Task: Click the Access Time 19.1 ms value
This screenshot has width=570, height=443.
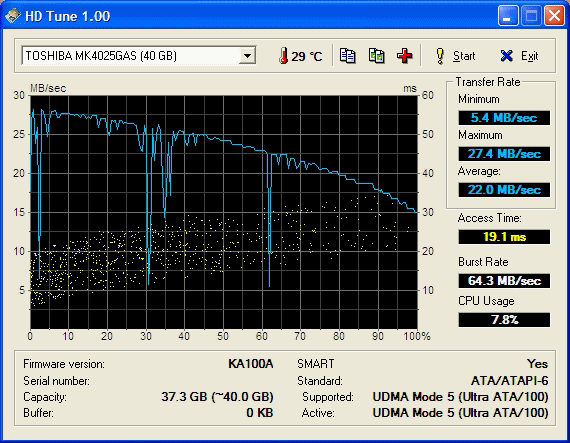Action: pos(504,237)
